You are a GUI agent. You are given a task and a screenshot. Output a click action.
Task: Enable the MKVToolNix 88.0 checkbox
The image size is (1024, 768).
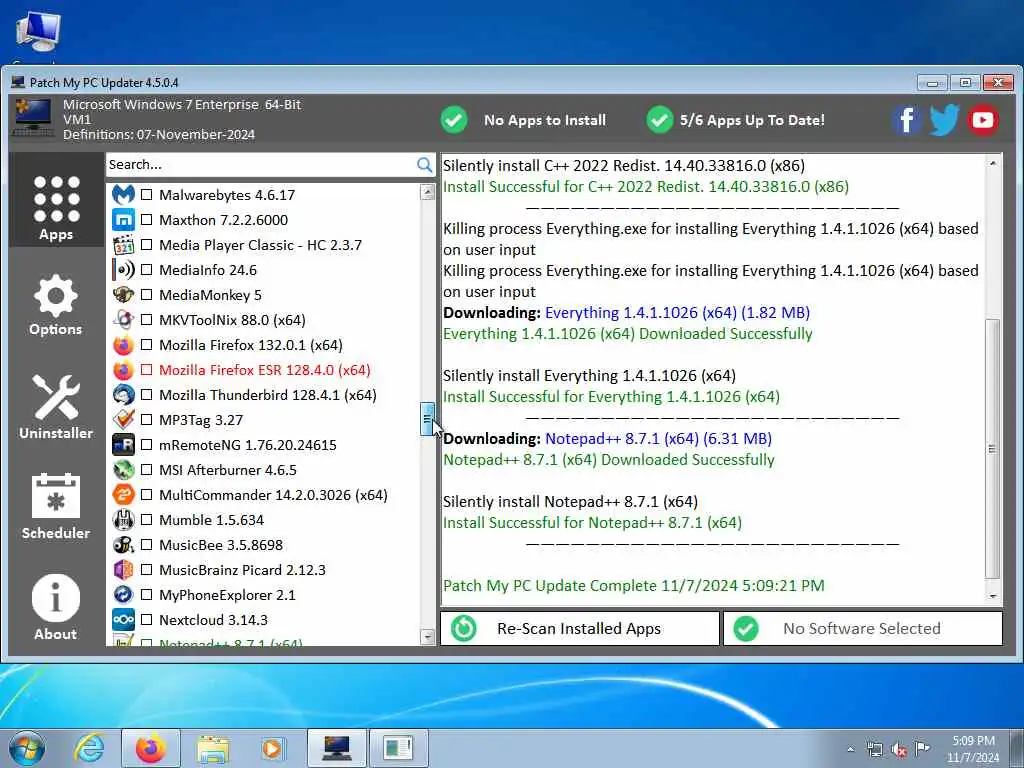pyautogui.click(x=146, y=320)
